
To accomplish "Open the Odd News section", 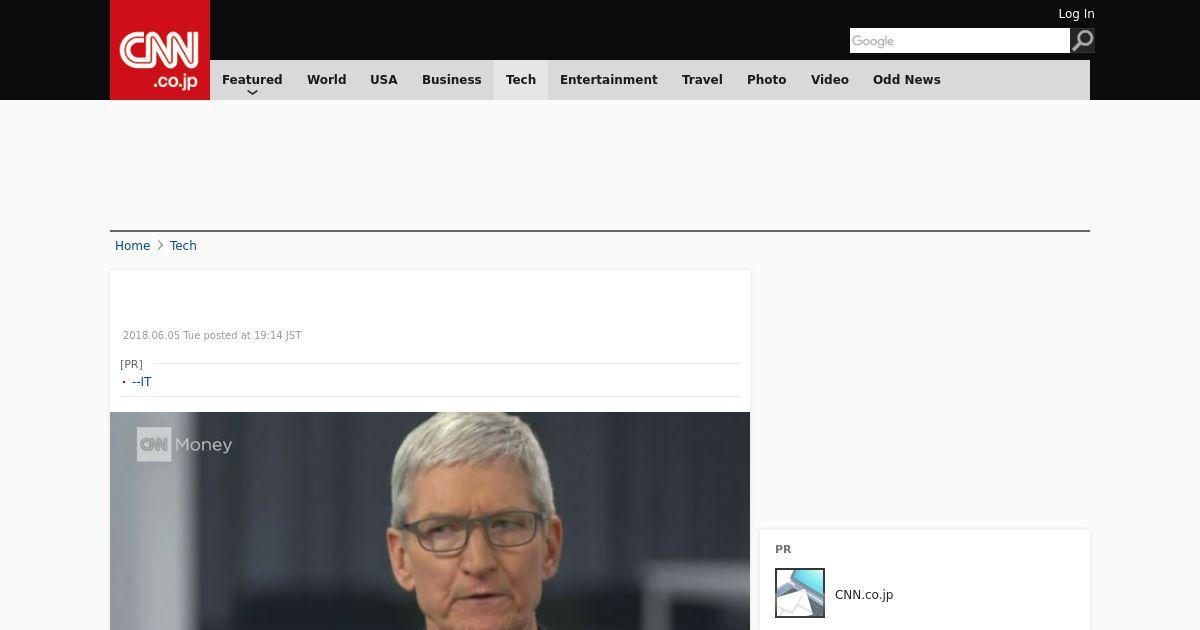I will coord(907,80).
